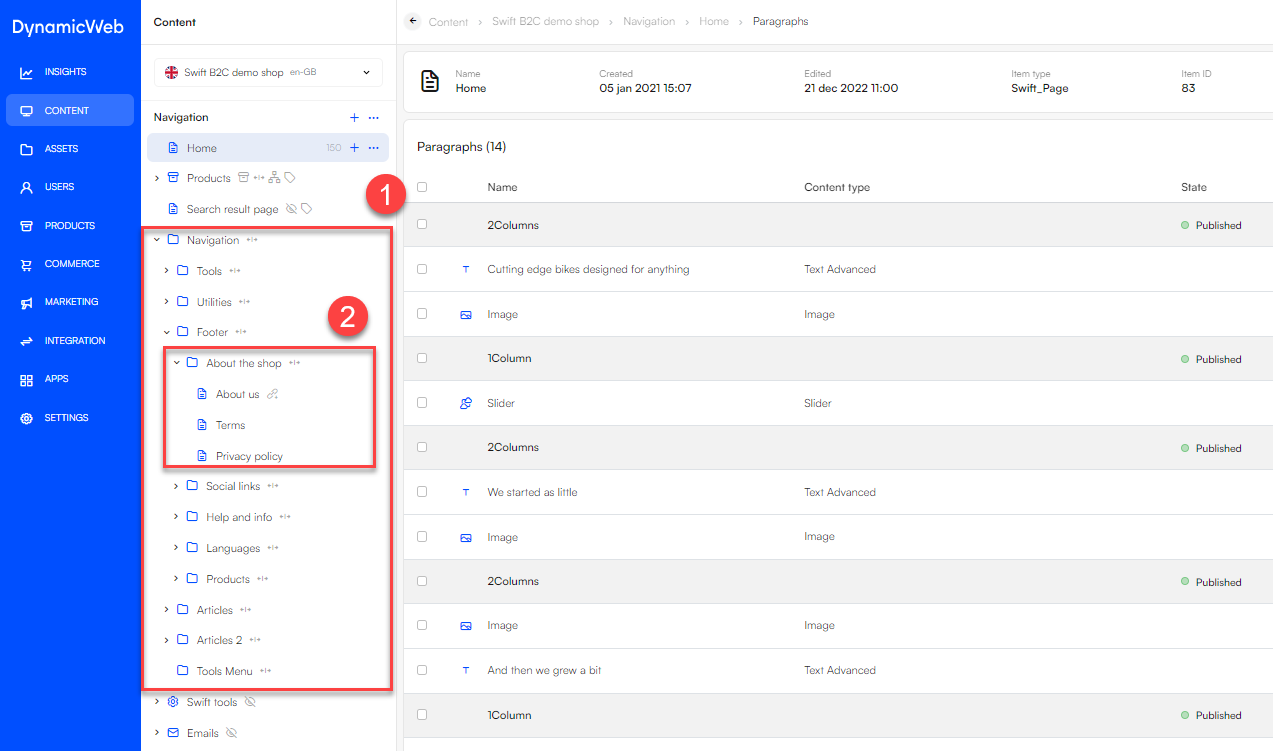Expand the Social links folder
The height and width of the screenshot is (751, 1273).
(177, 486)
